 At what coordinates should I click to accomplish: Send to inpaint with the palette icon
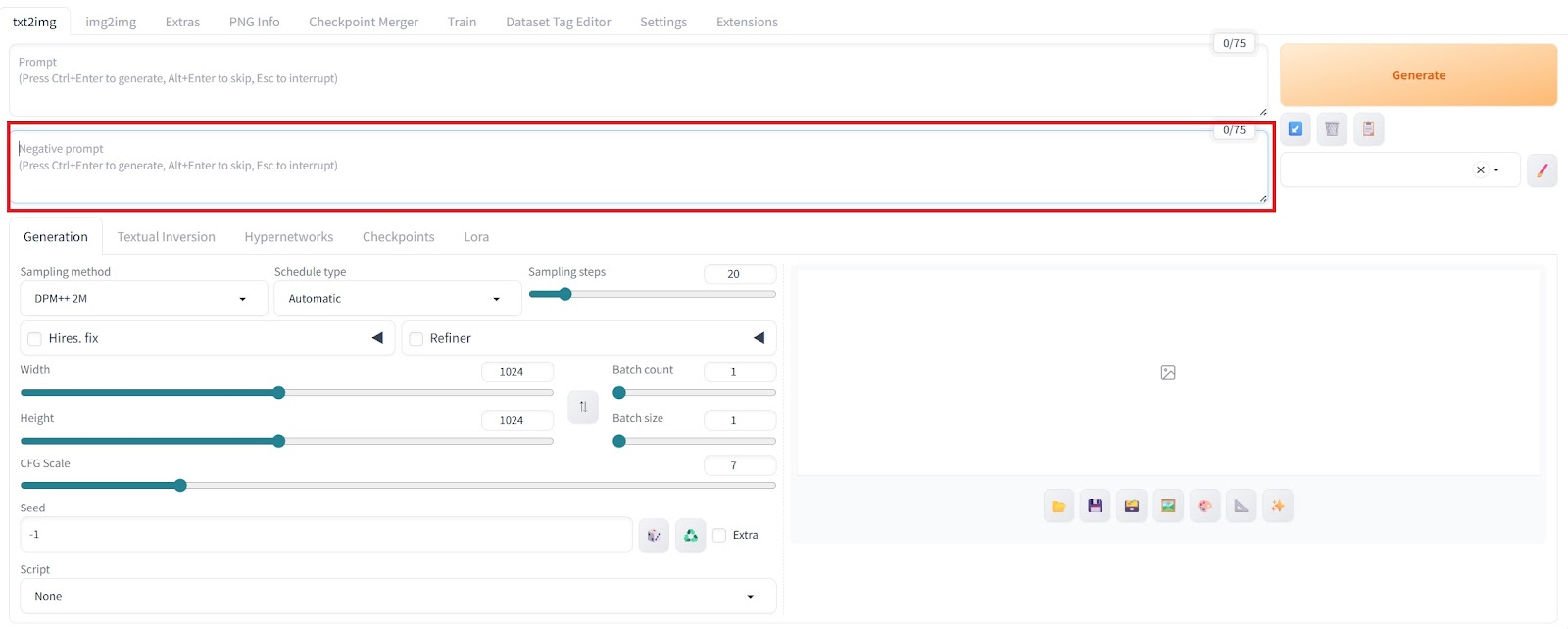coord(1204,507)
